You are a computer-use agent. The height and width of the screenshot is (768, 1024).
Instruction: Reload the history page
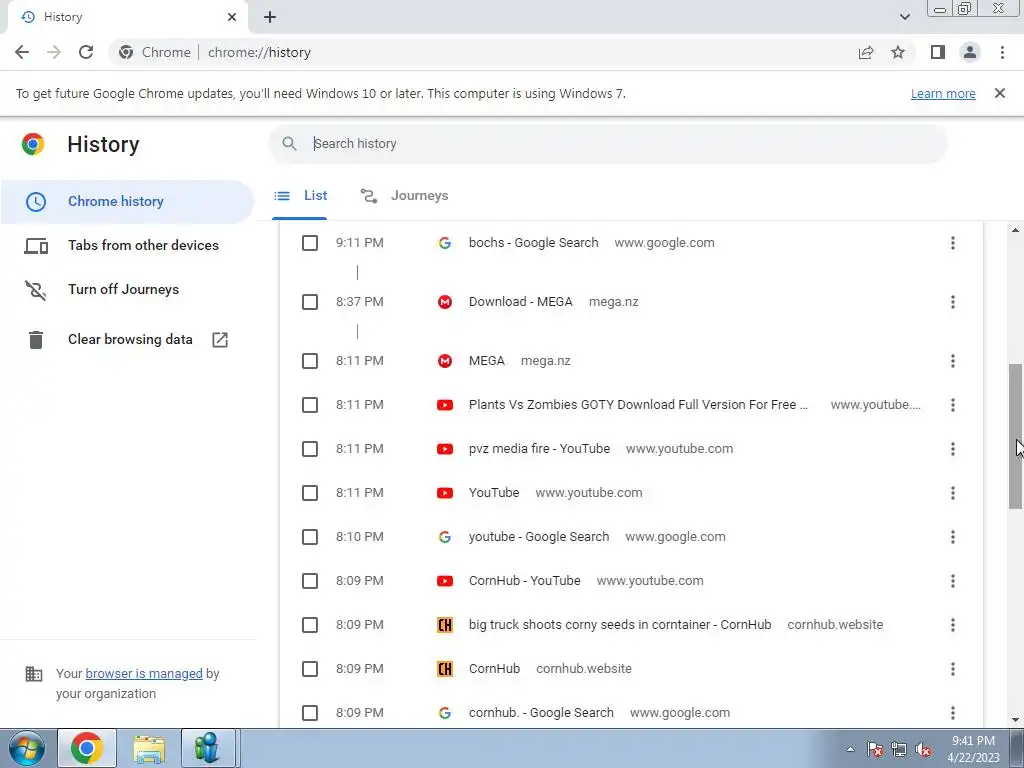(x=86, y=52)
